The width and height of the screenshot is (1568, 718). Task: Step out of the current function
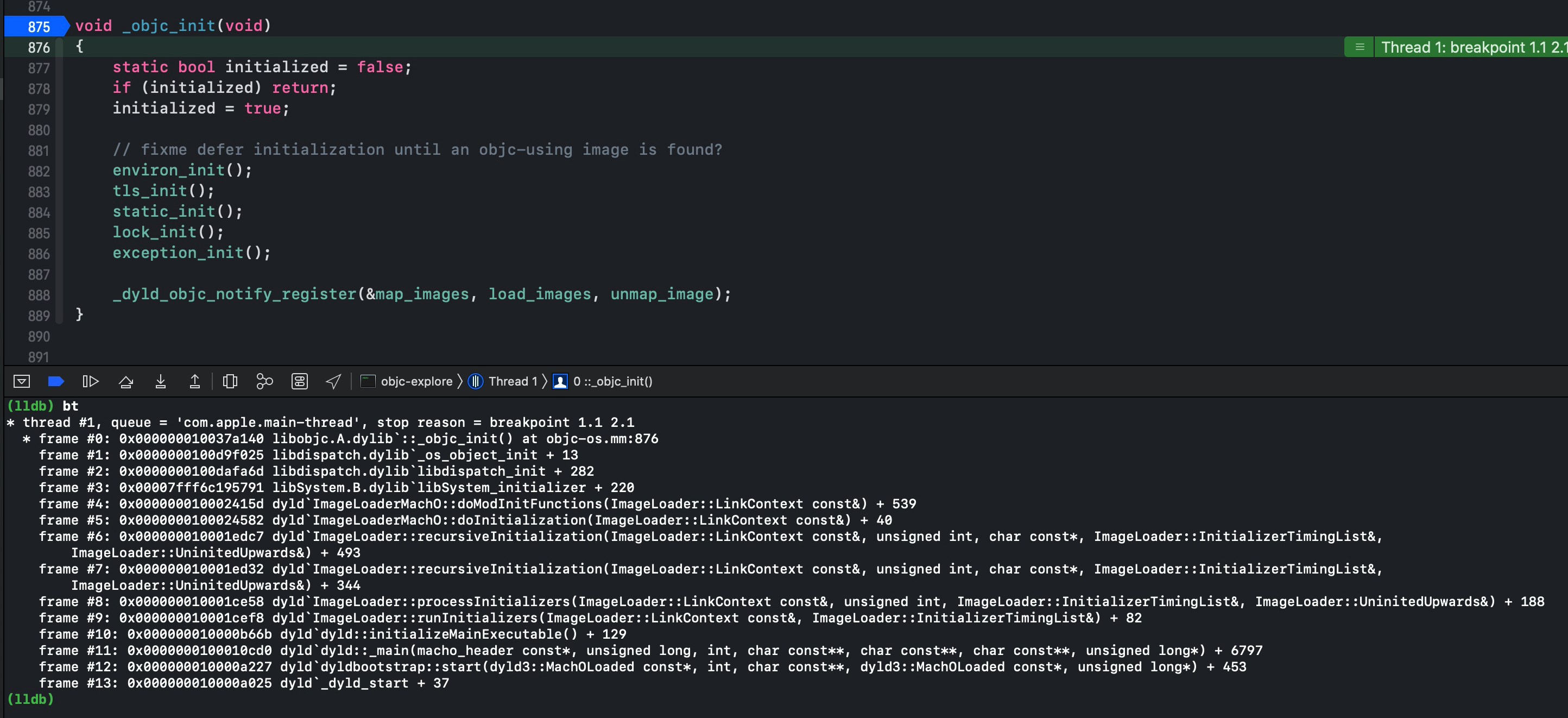coord(195,381)
